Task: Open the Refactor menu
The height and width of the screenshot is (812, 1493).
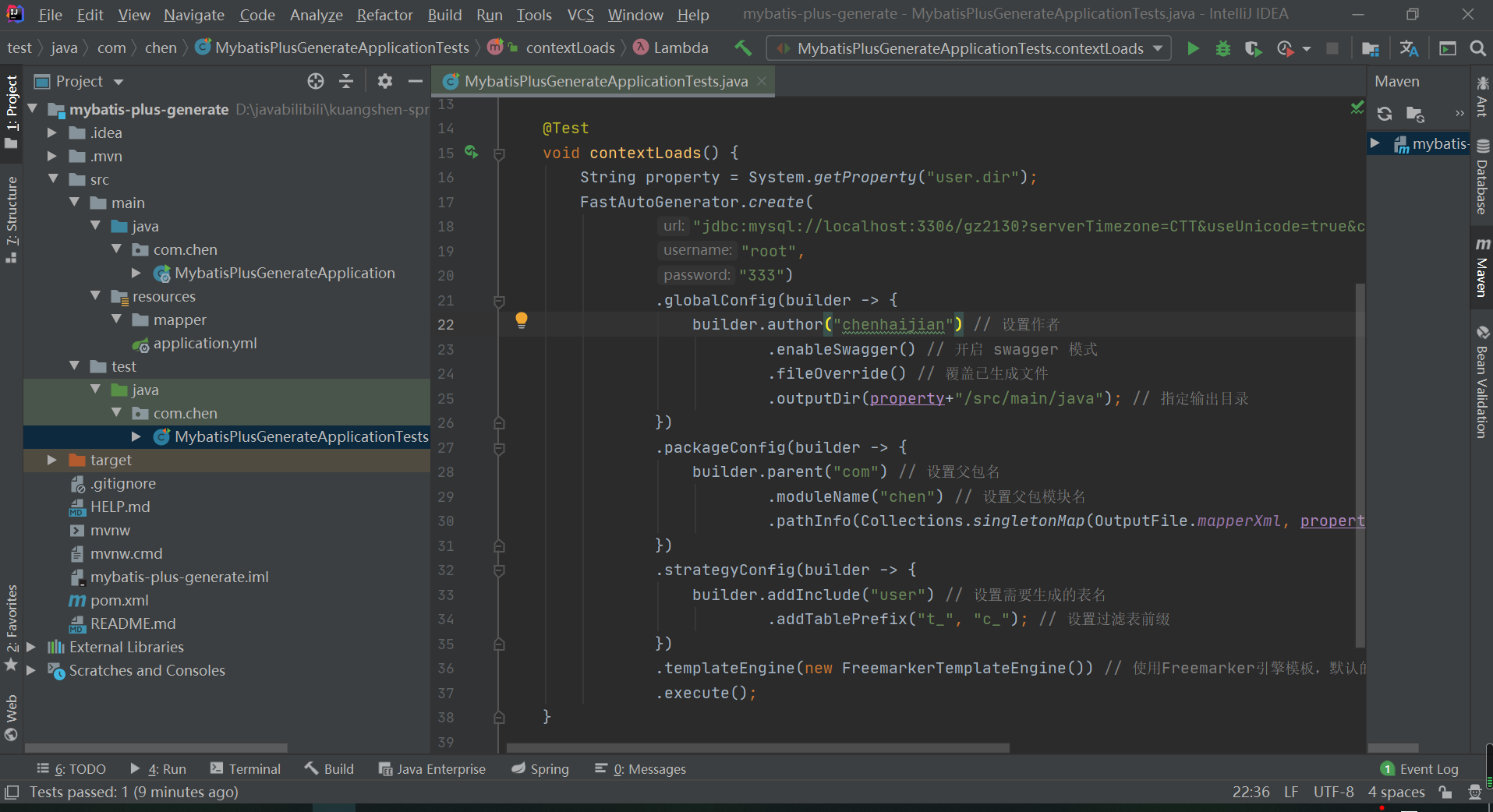Action: pos(385,15)
